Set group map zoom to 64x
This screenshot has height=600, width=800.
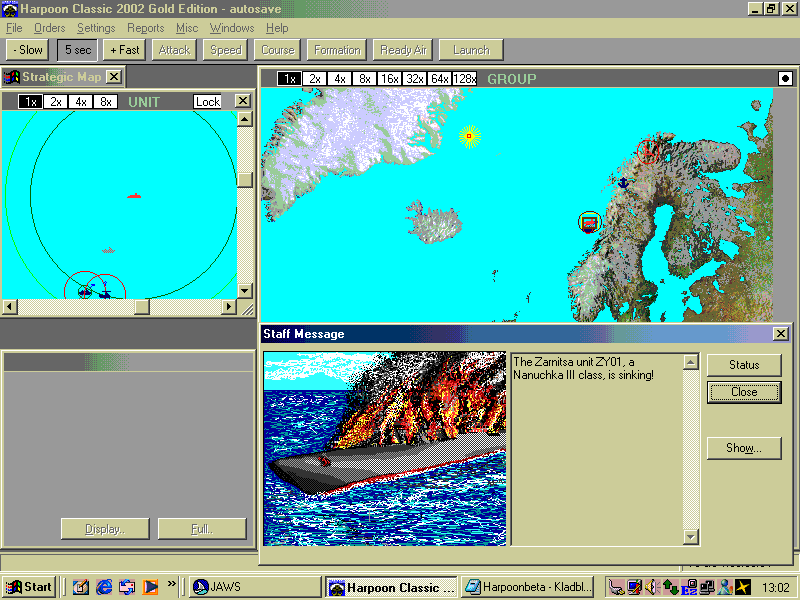tap(439, 79)
